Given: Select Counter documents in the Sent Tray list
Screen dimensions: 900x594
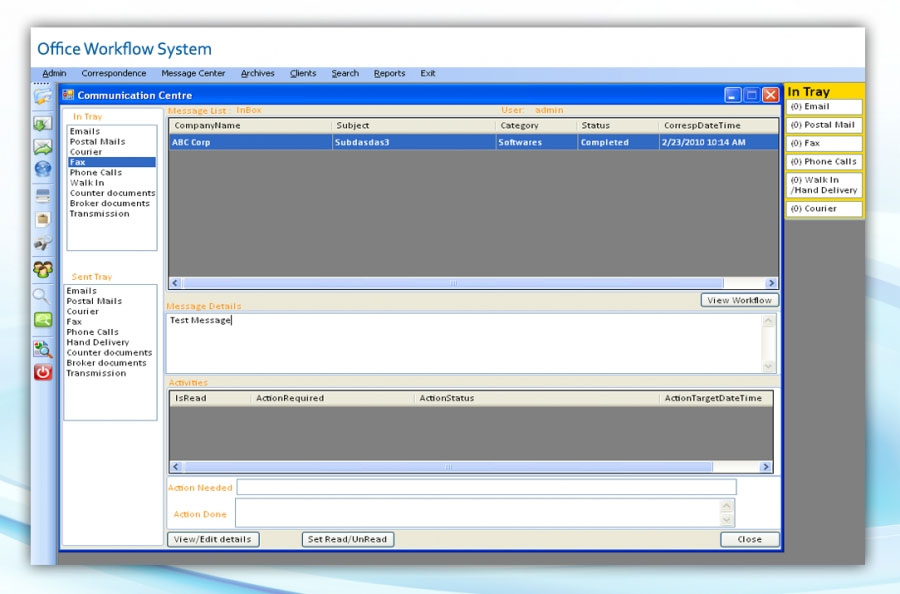Looking at the screenshot, I should tap(109, 353).
